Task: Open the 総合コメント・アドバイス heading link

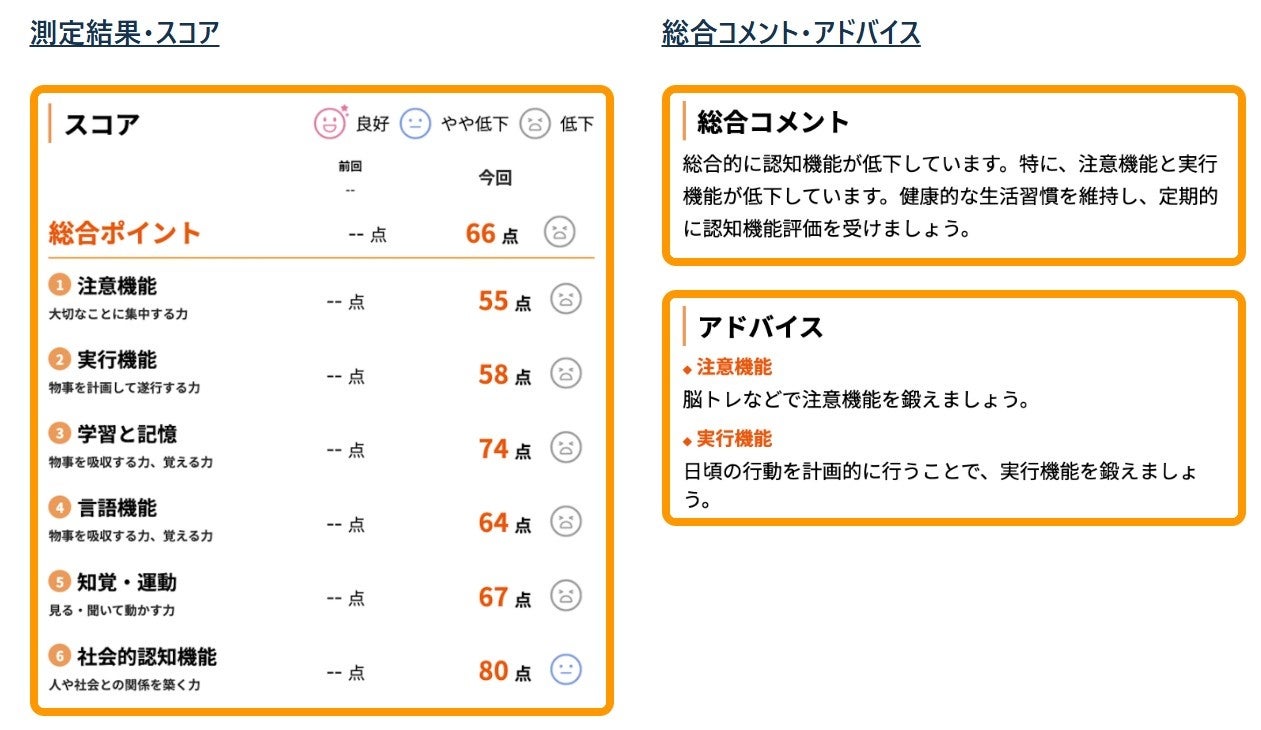Action: (x=791, y=34)
